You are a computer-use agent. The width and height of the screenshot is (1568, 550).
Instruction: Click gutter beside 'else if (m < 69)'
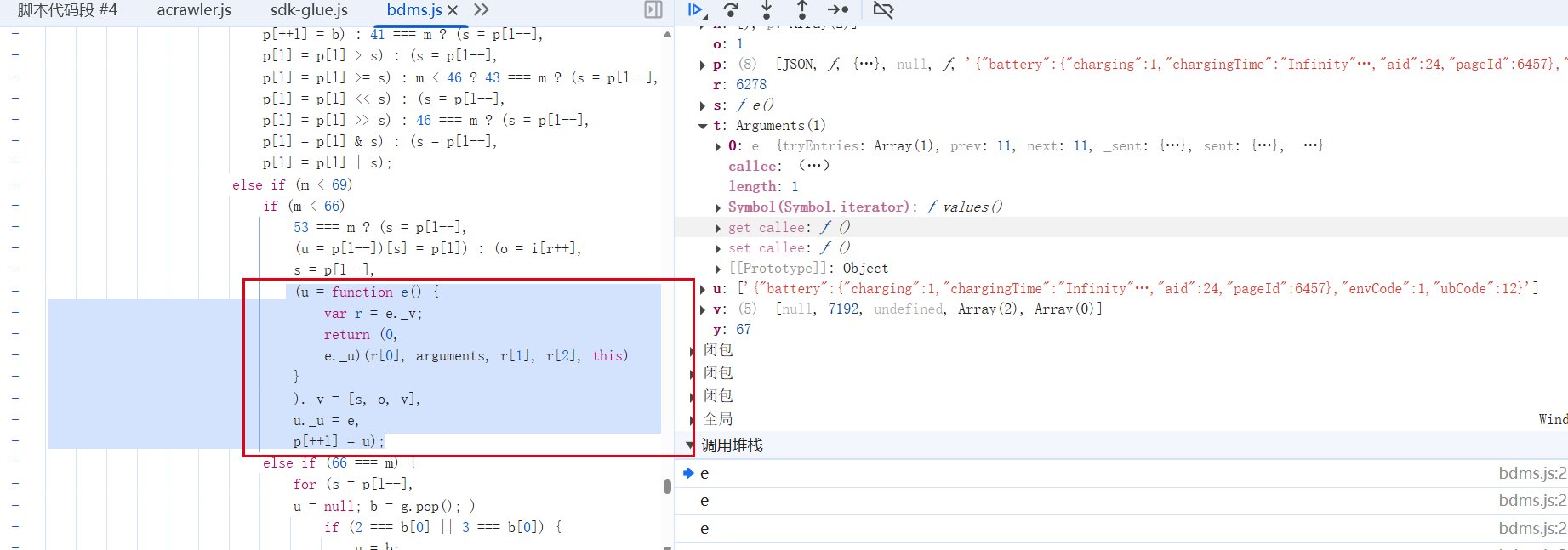(16, 184)
